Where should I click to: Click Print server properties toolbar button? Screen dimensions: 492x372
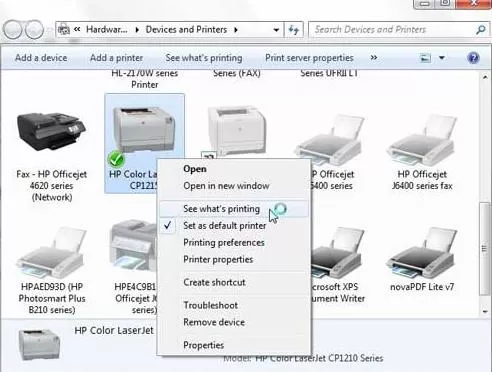[309, 58]
